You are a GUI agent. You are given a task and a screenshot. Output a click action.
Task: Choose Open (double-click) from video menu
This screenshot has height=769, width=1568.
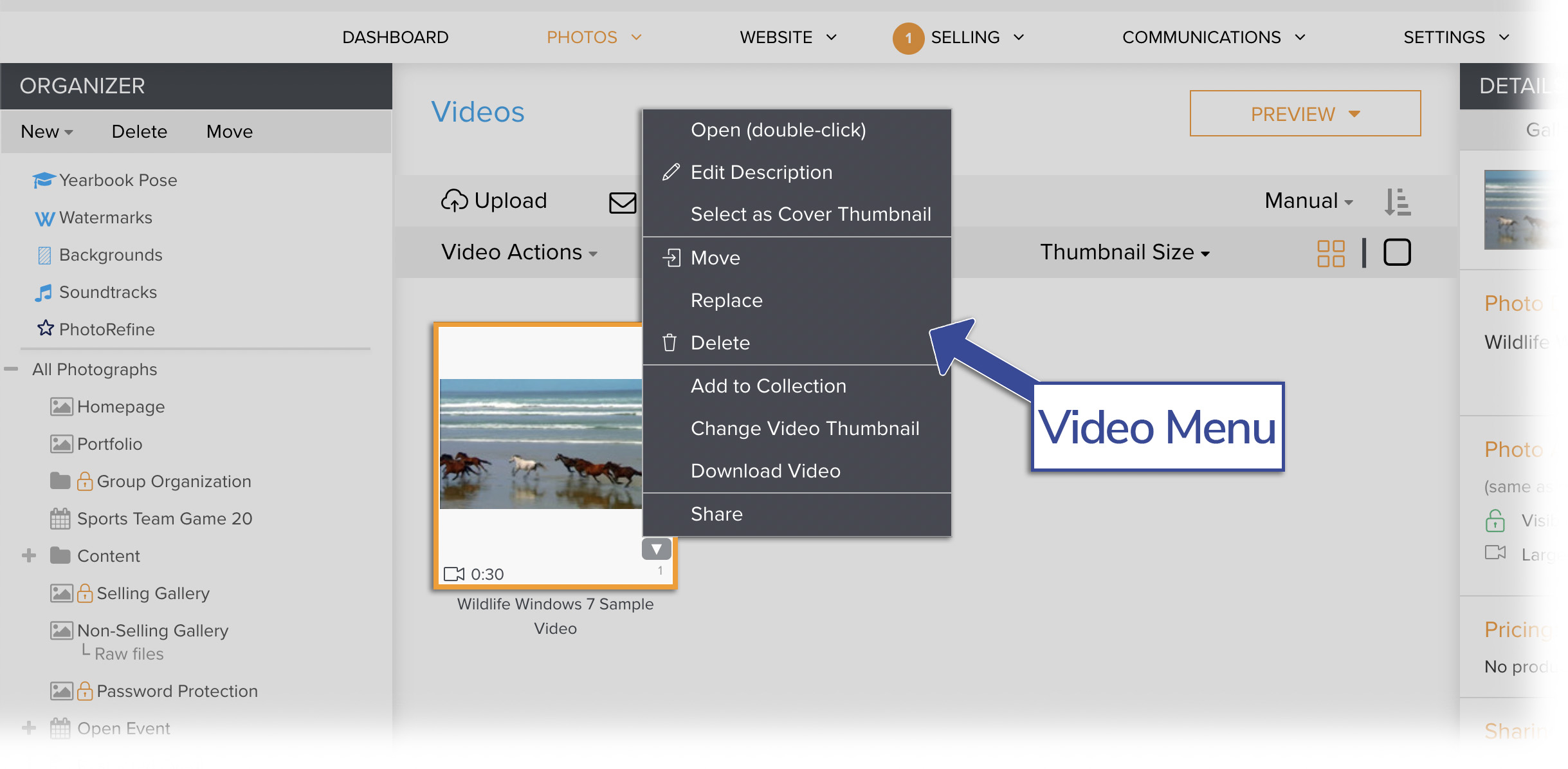(797, 130)
